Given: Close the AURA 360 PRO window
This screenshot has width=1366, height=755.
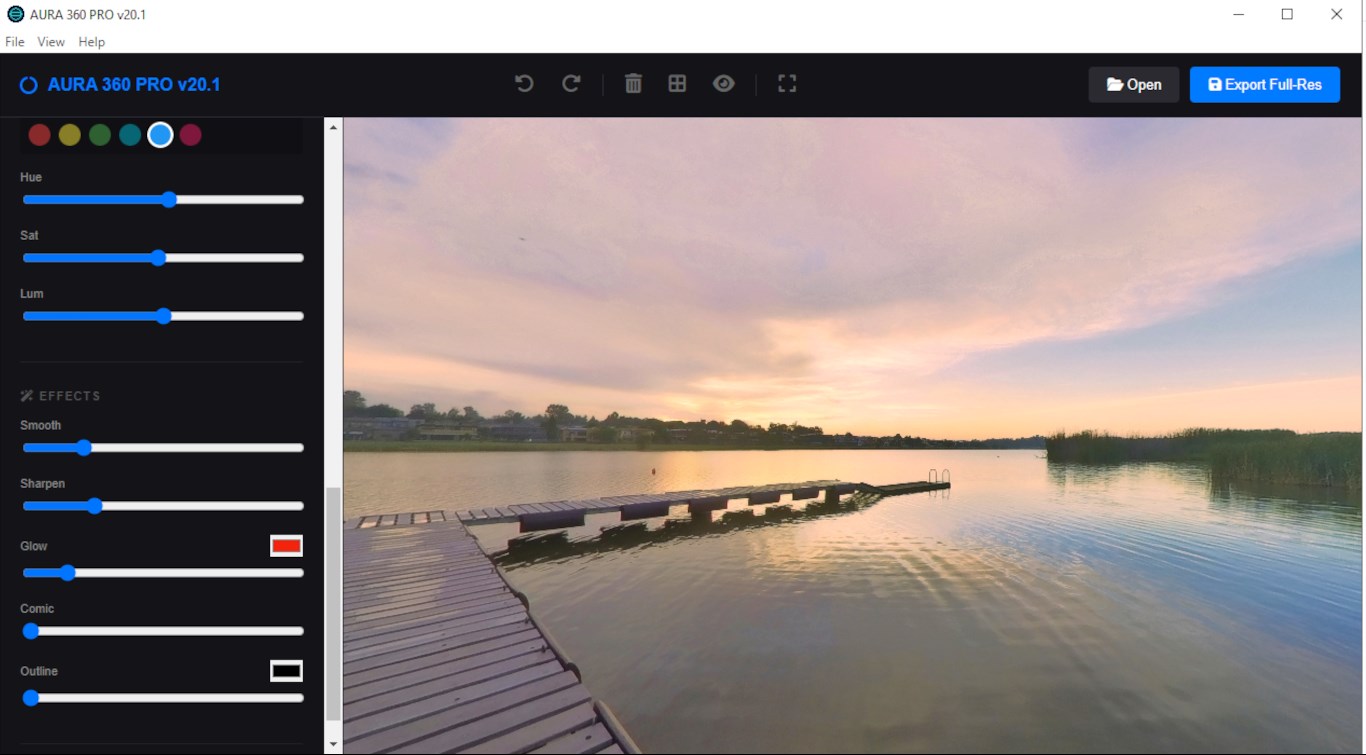Looking at the screenshot, I should coord(1336,14).
